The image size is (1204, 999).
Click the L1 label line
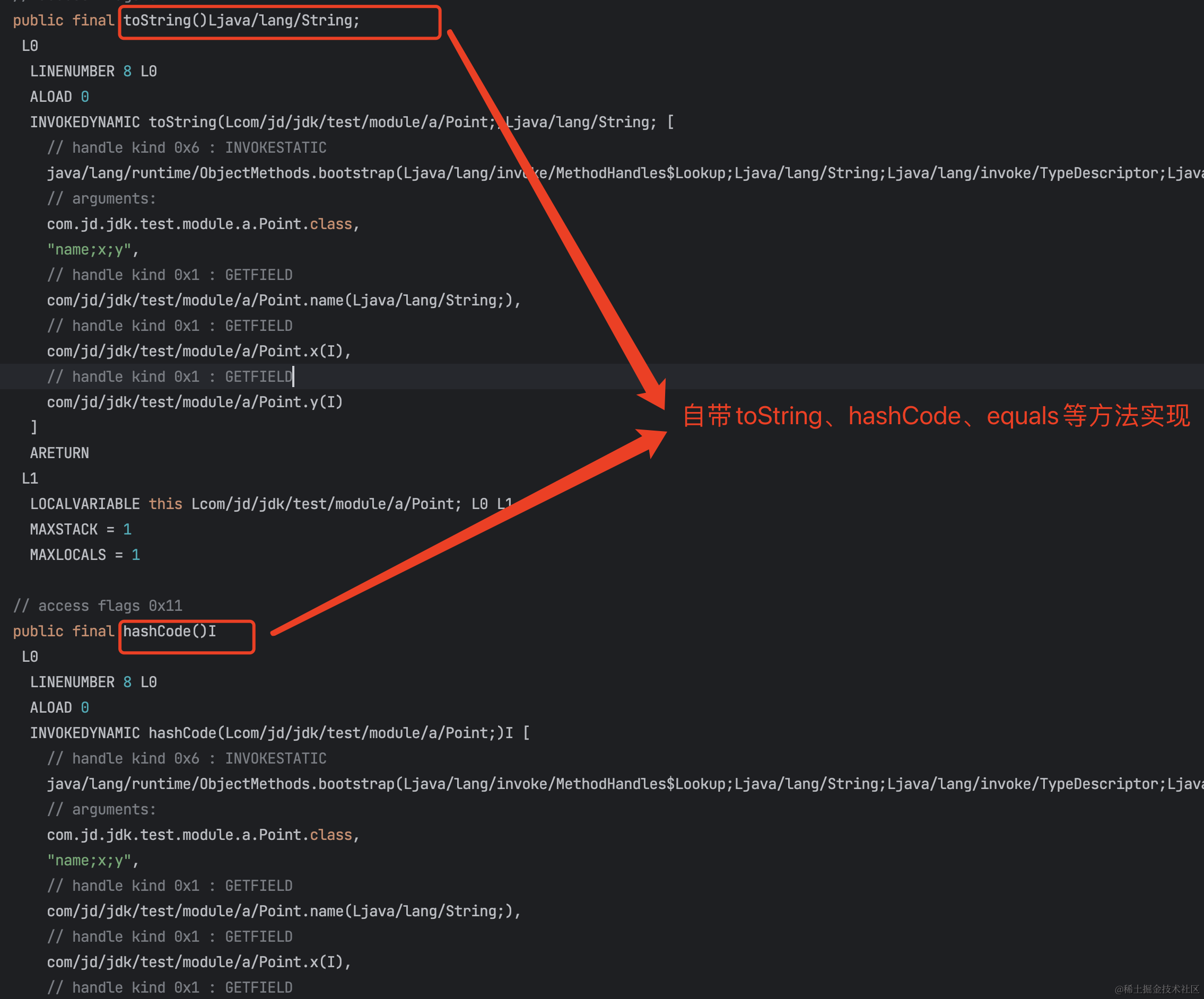click(x=30, y=478)
